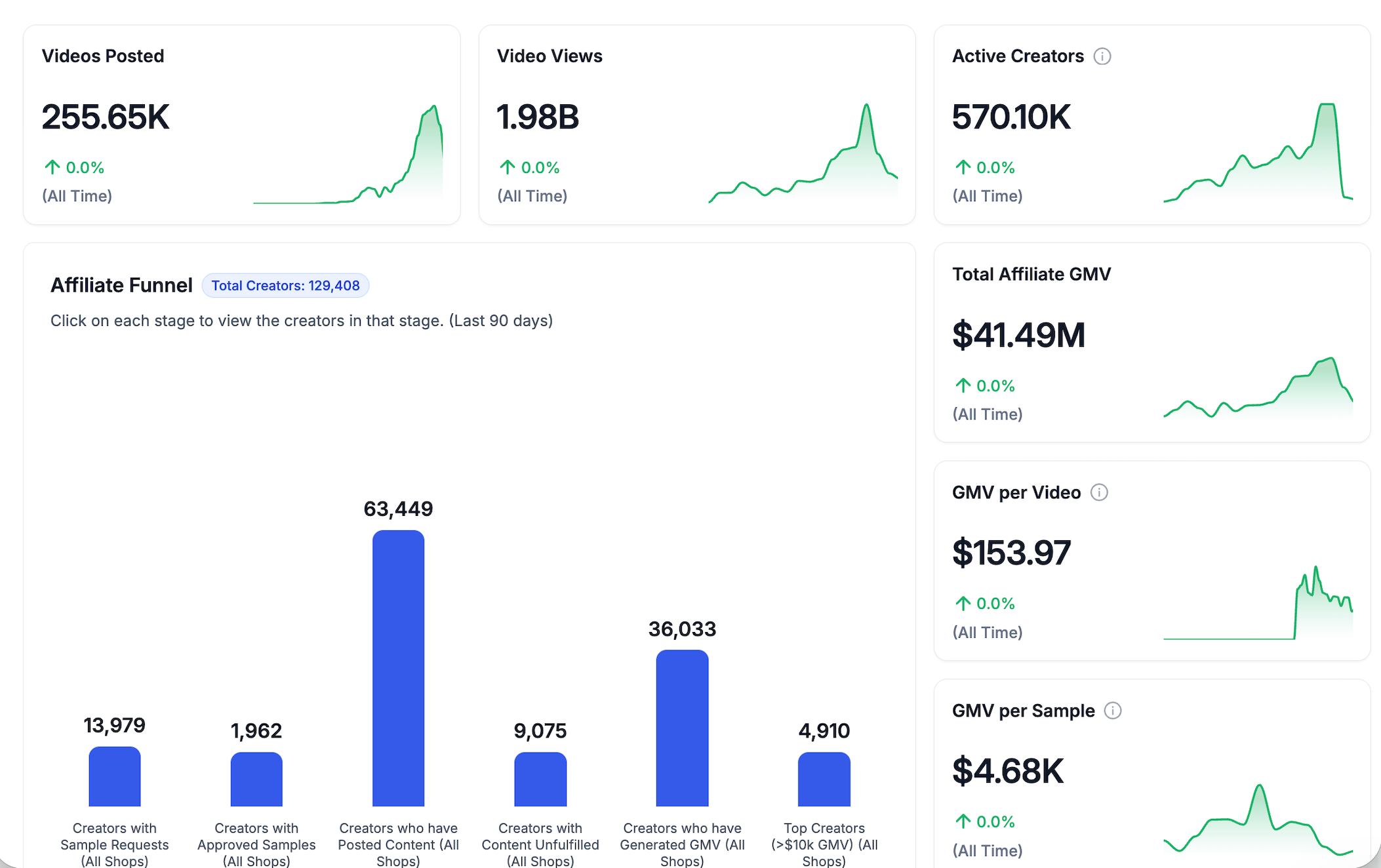Screen dimensions: 1381x868
Task: Click the Video Views up-arrow trend icon
Action: click(508, 168)
